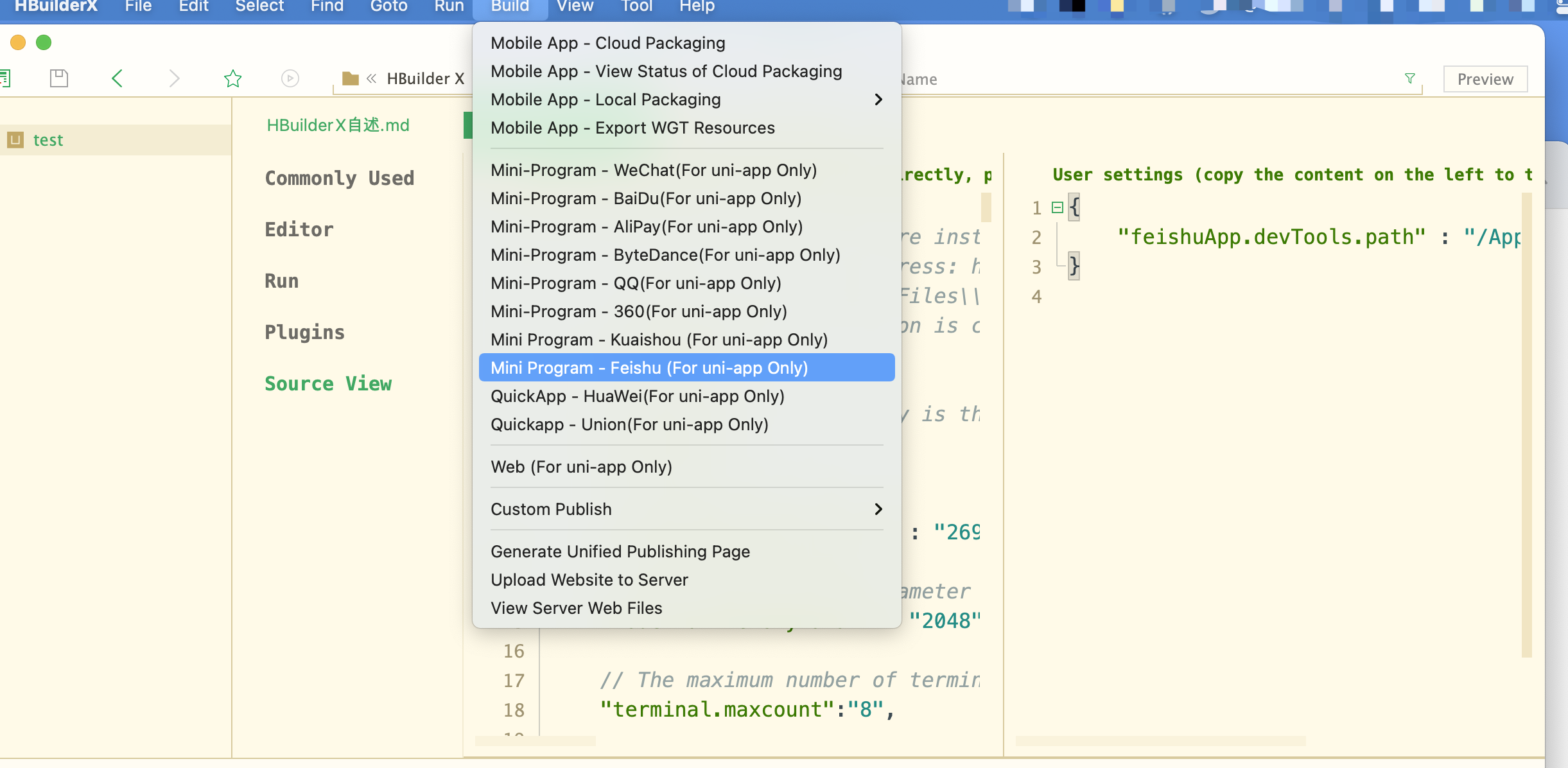The width and height of the screenshot is (1568, 768).
Task: Click the folder icon in path bar
Action: click(350, 78)
